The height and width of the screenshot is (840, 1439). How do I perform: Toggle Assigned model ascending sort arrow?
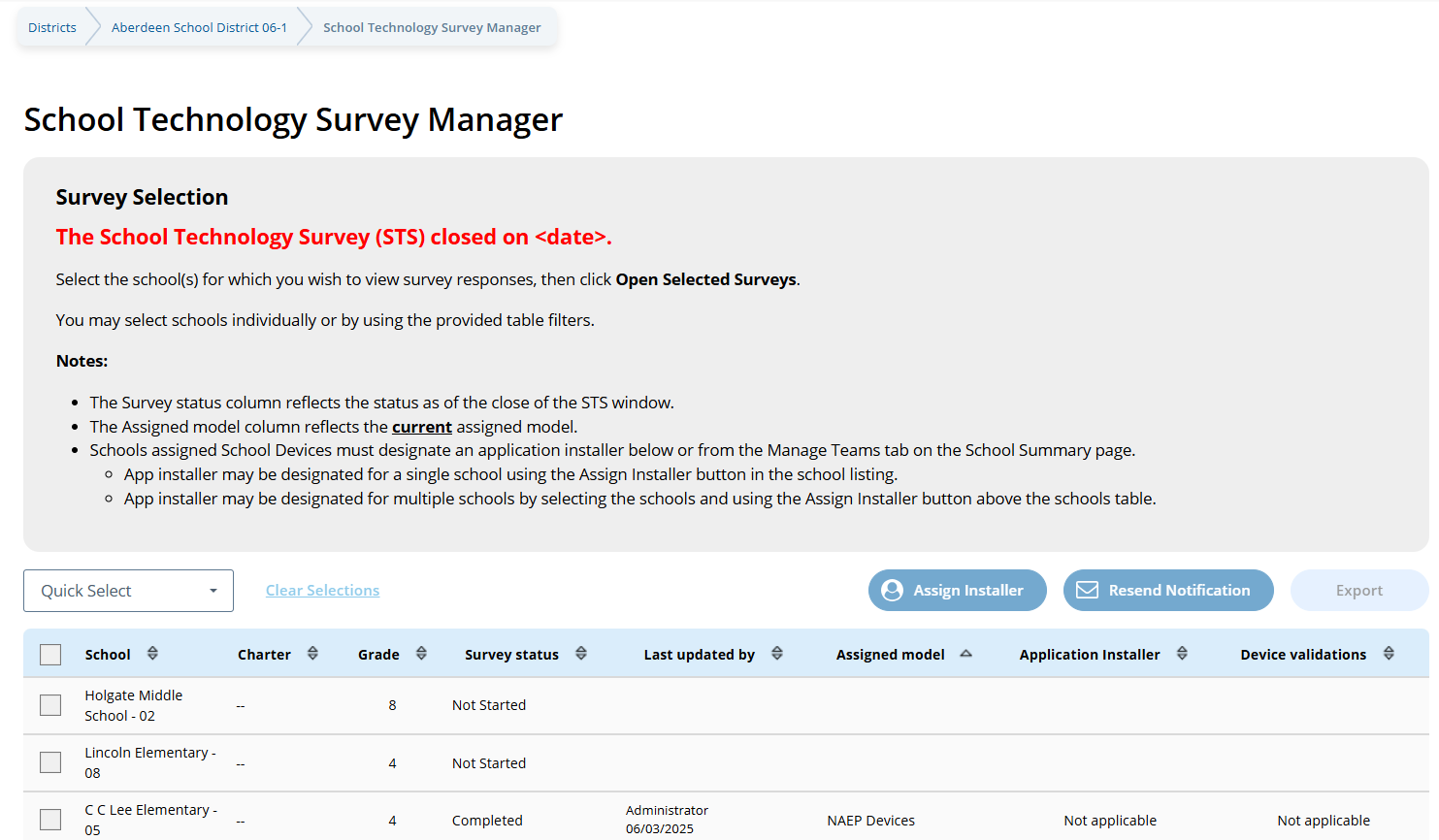click(x=965, y=654)
